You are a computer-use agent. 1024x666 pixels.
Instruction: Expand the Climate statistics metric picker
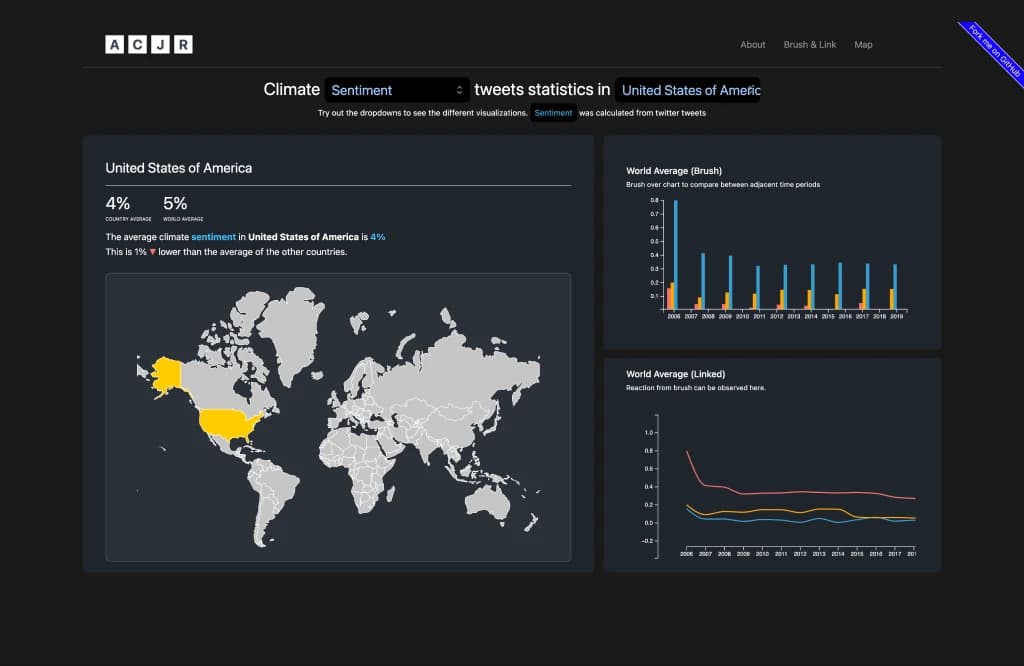click(396, 89)
